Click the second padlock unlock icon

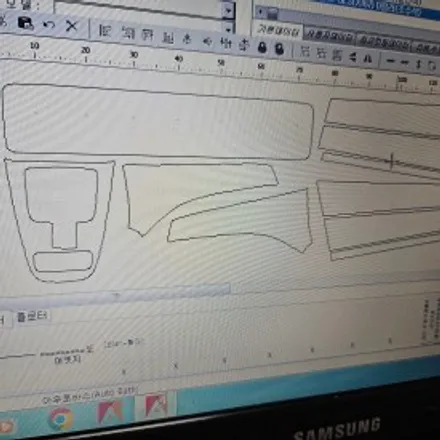[279, 49]
